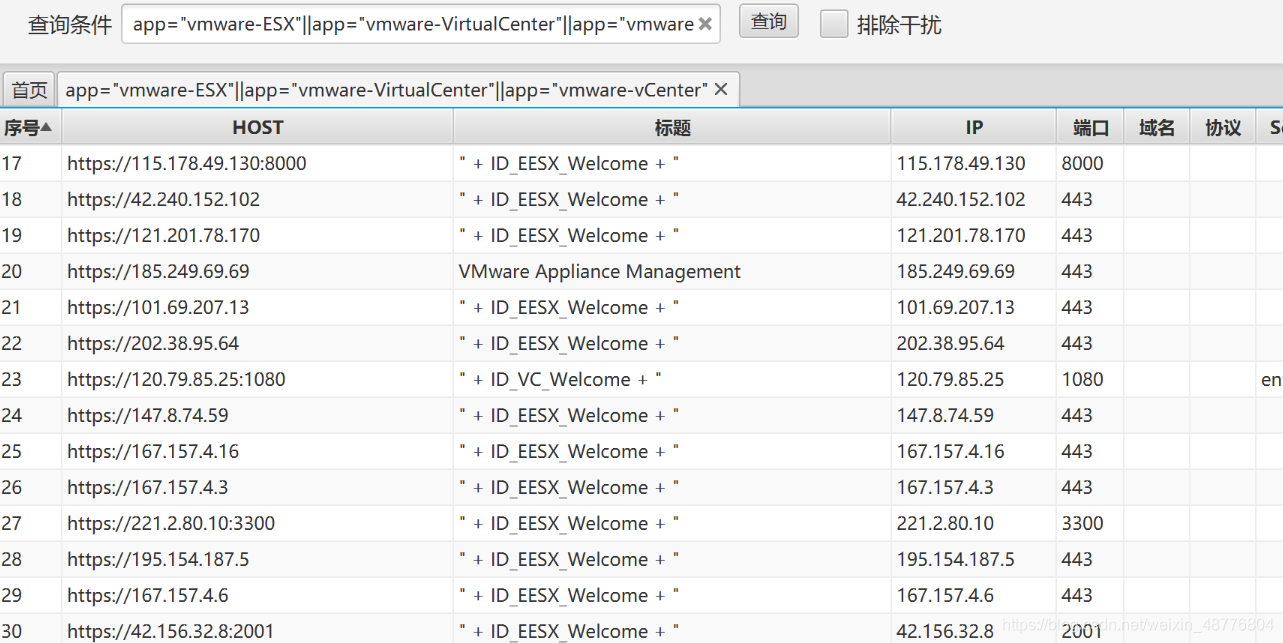1283x643 pixels.
Task: Sort table by HOST column header
Action: point(257,127)
